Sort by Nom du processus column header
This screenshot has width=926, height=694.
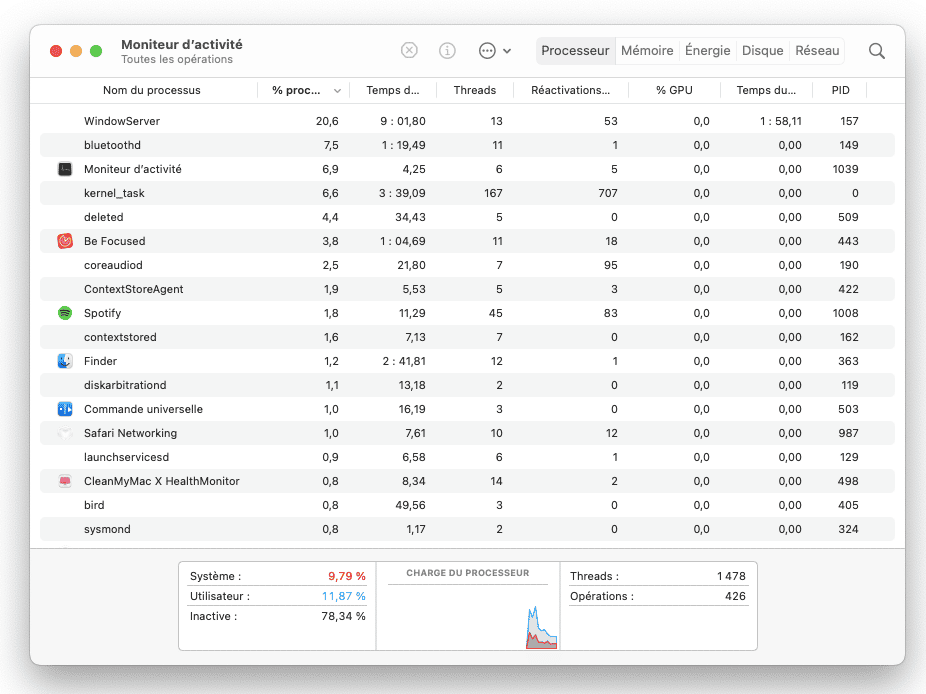click(x=152, y=90)
